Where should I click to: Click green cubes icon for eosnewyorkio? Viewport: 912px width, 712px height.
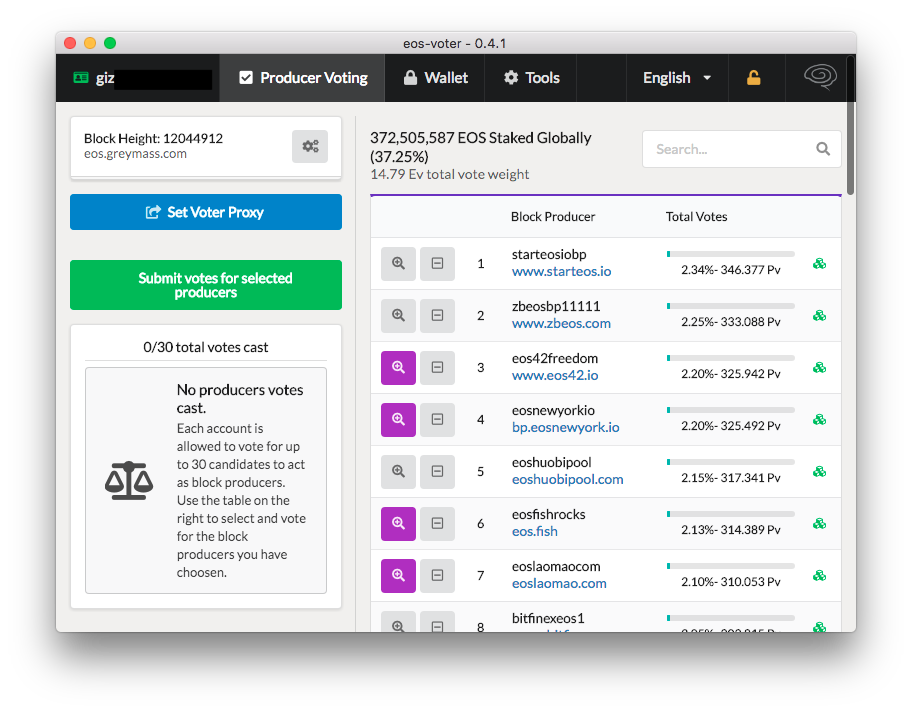[x=820, y=419]
